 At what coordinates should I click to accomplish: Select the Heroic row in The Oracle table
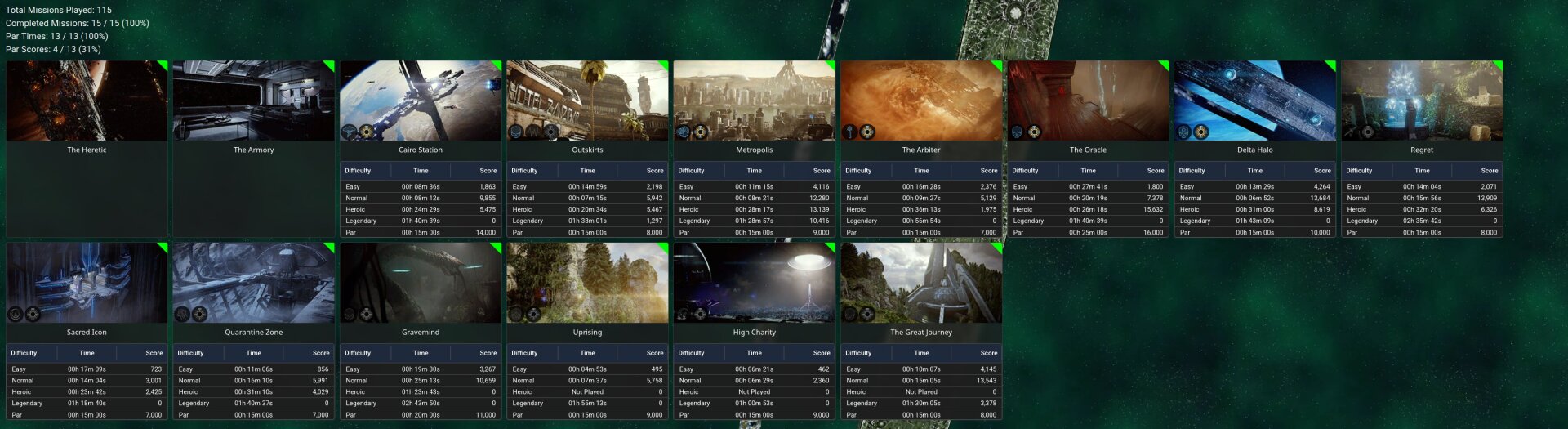point(1088,209)
